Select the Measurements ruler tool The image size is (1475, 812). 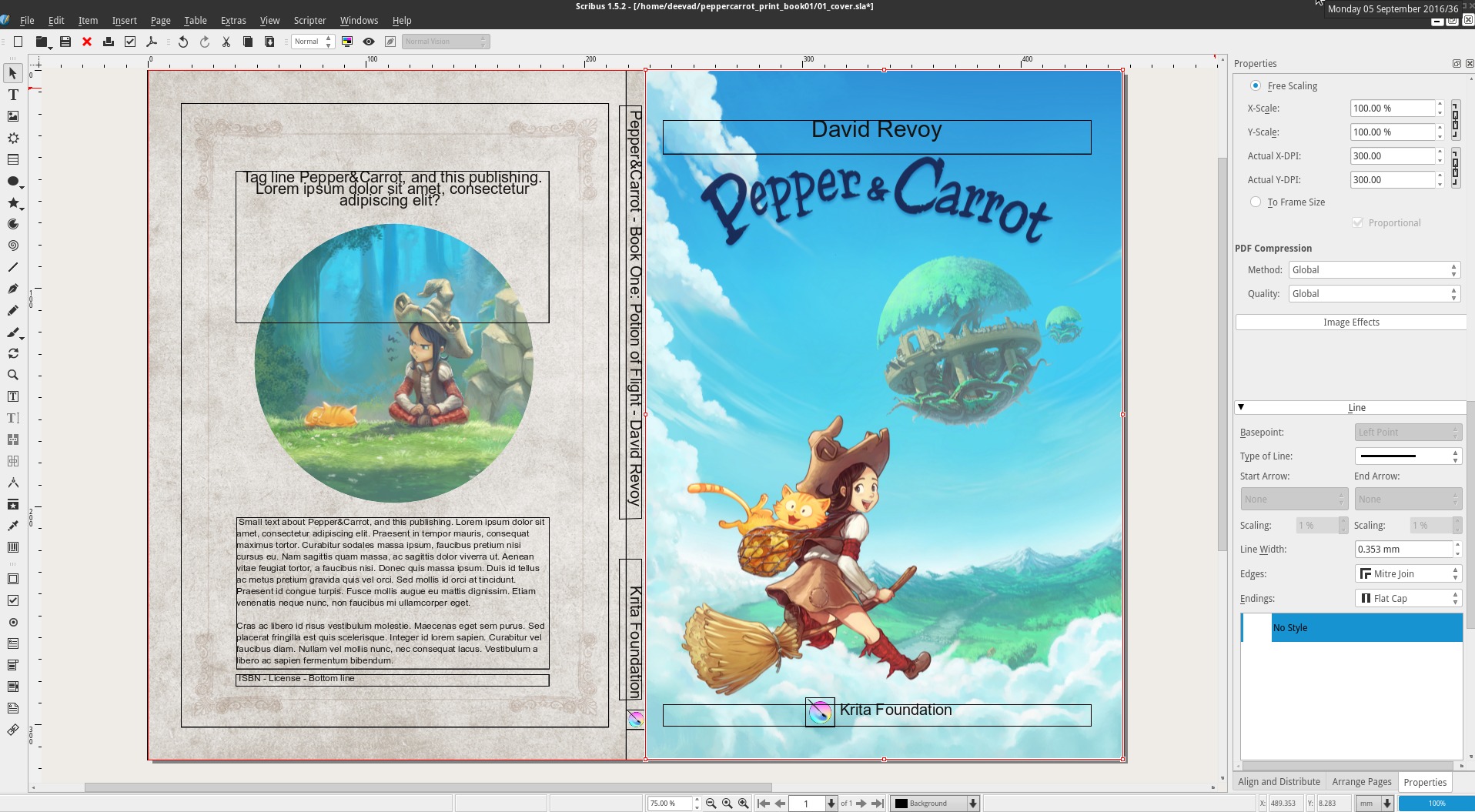pos(13,483)
